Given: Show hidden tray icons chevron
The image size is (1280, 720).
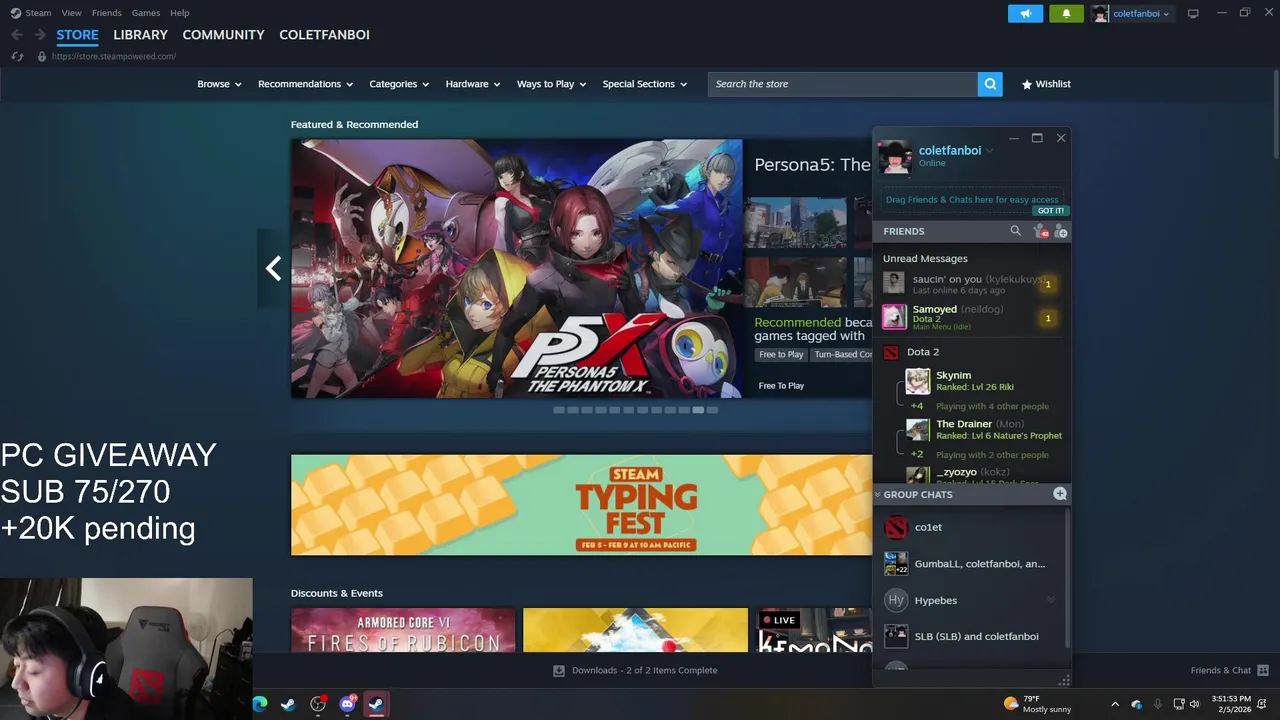Looking at the screenshot, I should coord(1115,704).
